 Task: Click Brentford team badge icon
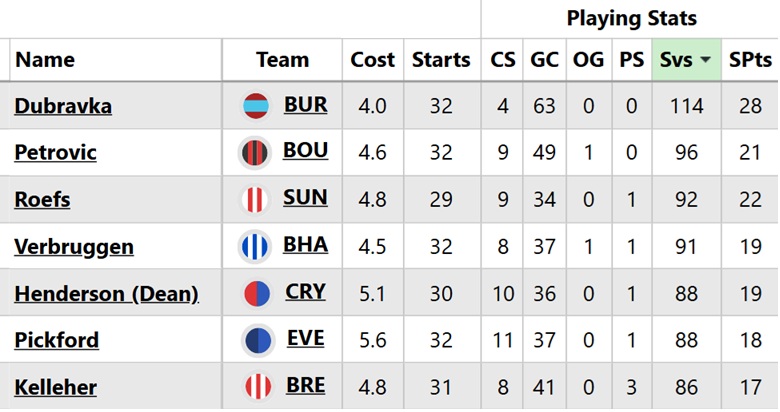pos(257,386)
